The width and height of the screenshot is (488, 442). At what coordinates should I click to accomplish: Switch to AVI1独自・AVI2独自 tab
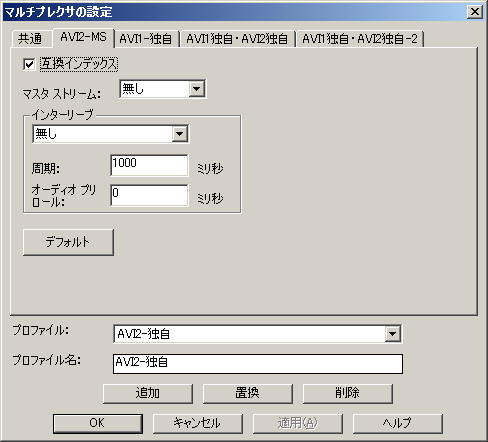tap(237, 39)
